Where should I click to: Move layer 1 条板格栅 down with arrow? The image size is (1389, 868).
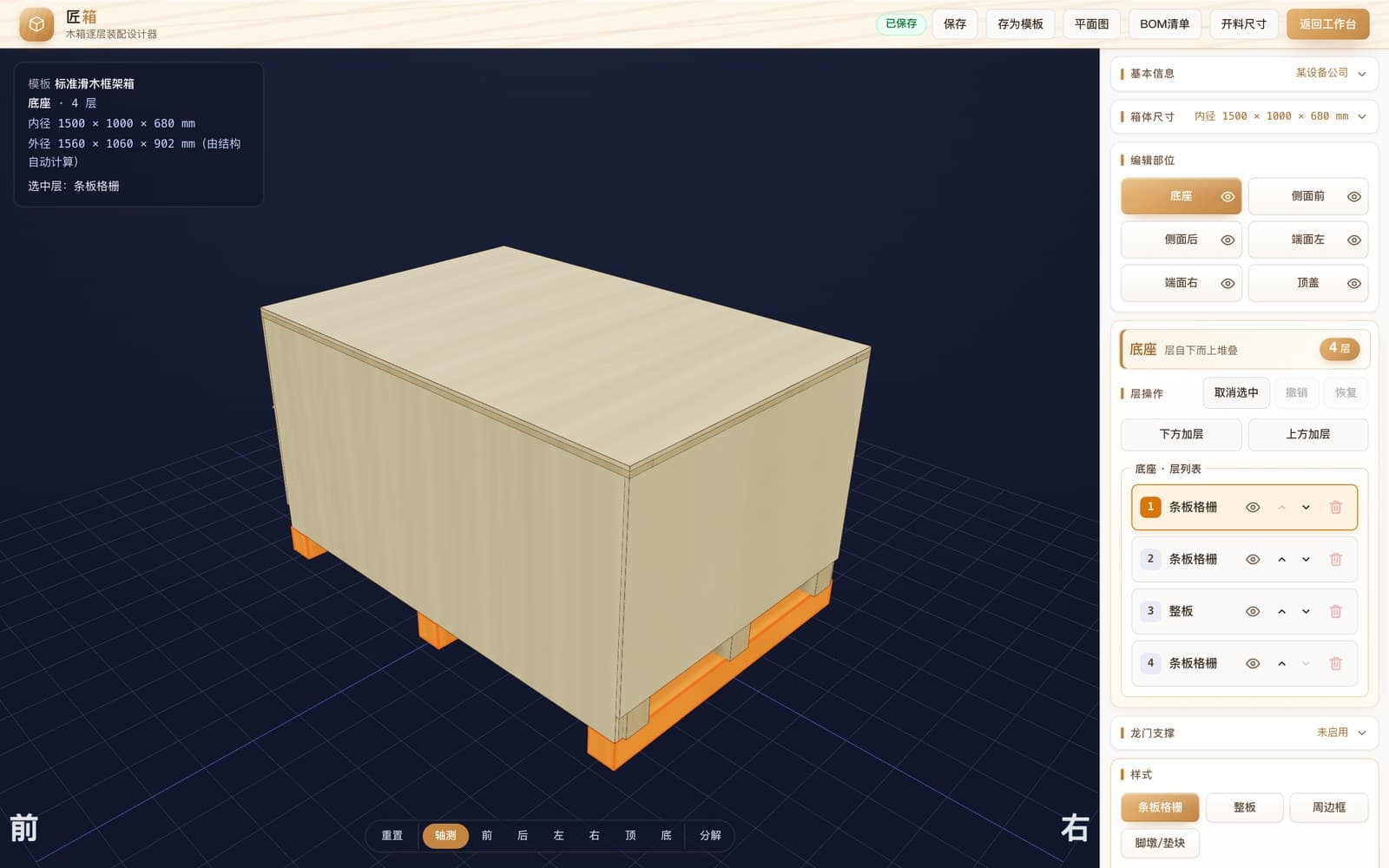point(1306,508)
